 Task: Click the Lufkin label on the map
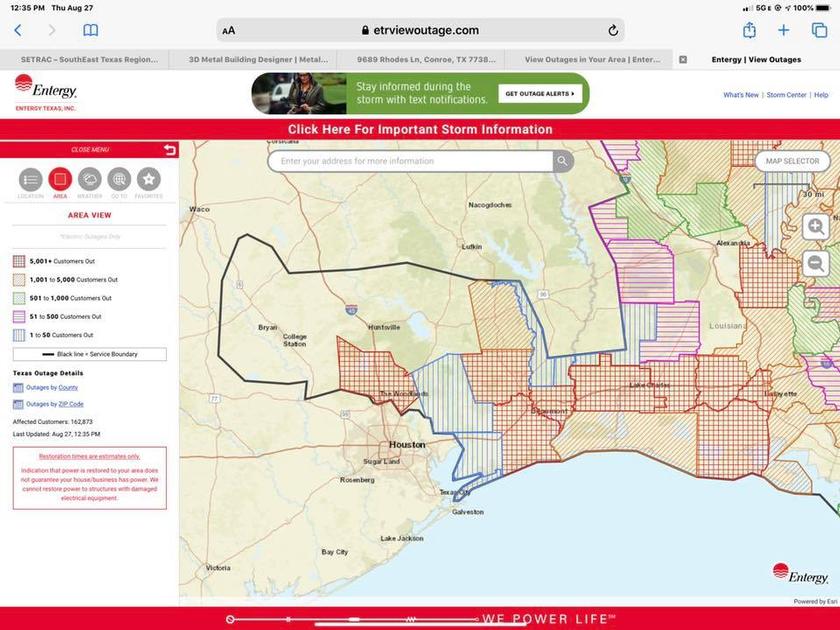(x=472, y=247)
